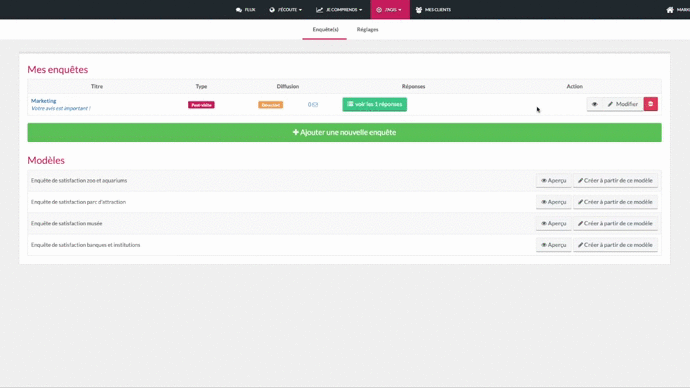Click Aperçu for the musée template
Viewport: 690px width, 388px height.
554,223
